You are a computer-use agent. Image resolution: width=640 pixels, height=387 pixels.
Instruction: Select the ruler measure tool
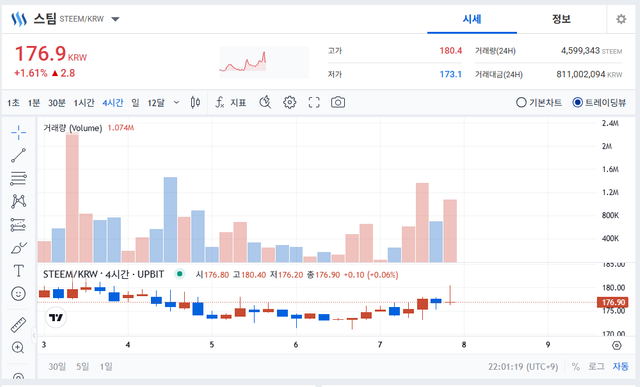point(18,325)
